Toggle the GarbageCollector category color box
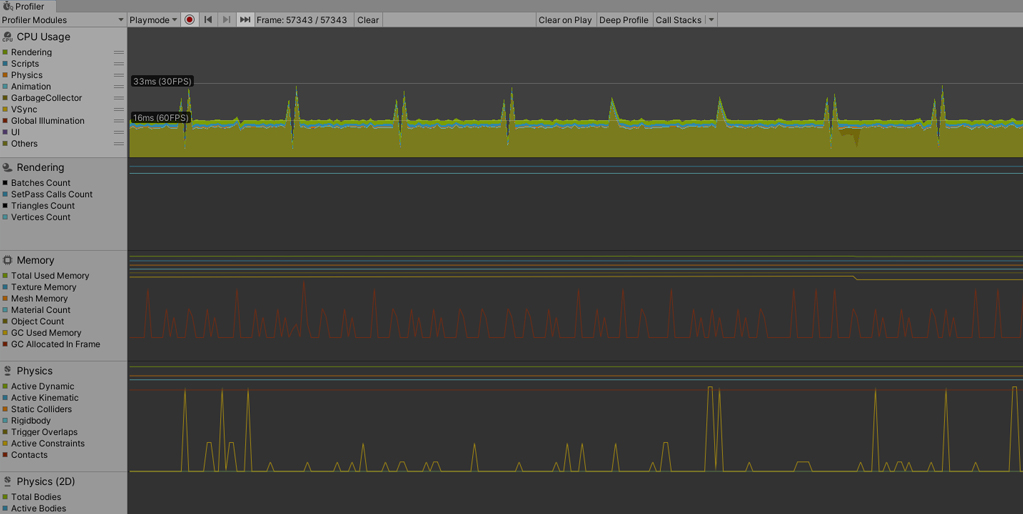Viewport: 1023px width, 514px height. coord(5,98)
